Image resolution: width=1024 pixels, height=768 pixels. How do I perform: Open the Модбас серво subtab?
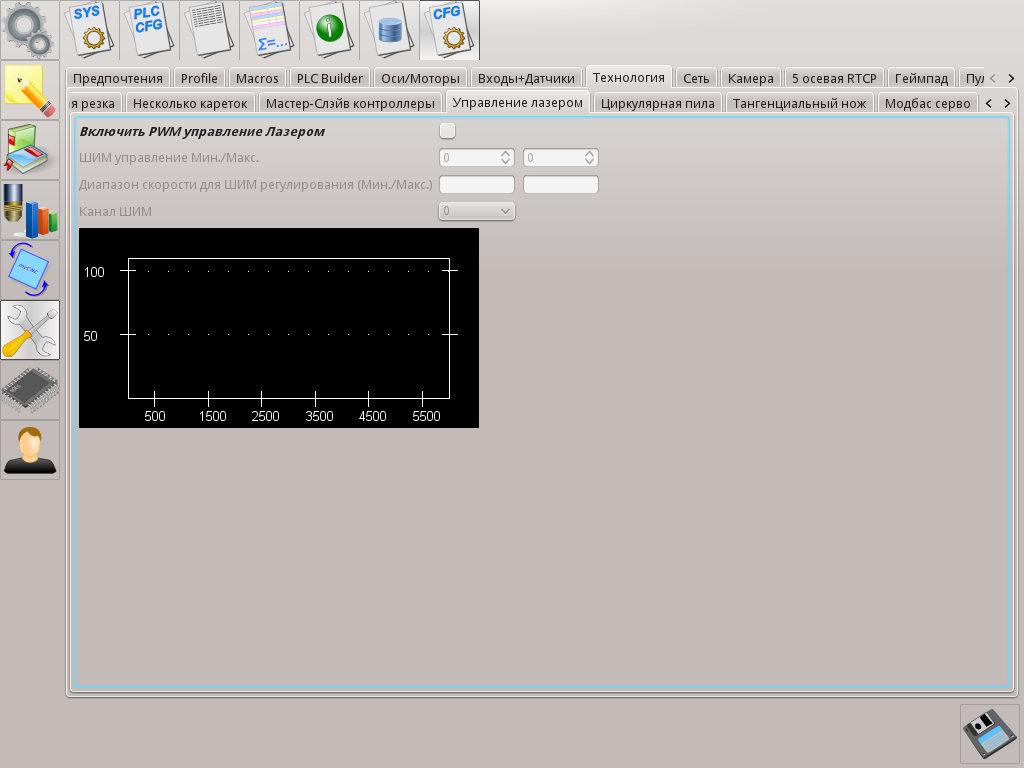[927, 103]
